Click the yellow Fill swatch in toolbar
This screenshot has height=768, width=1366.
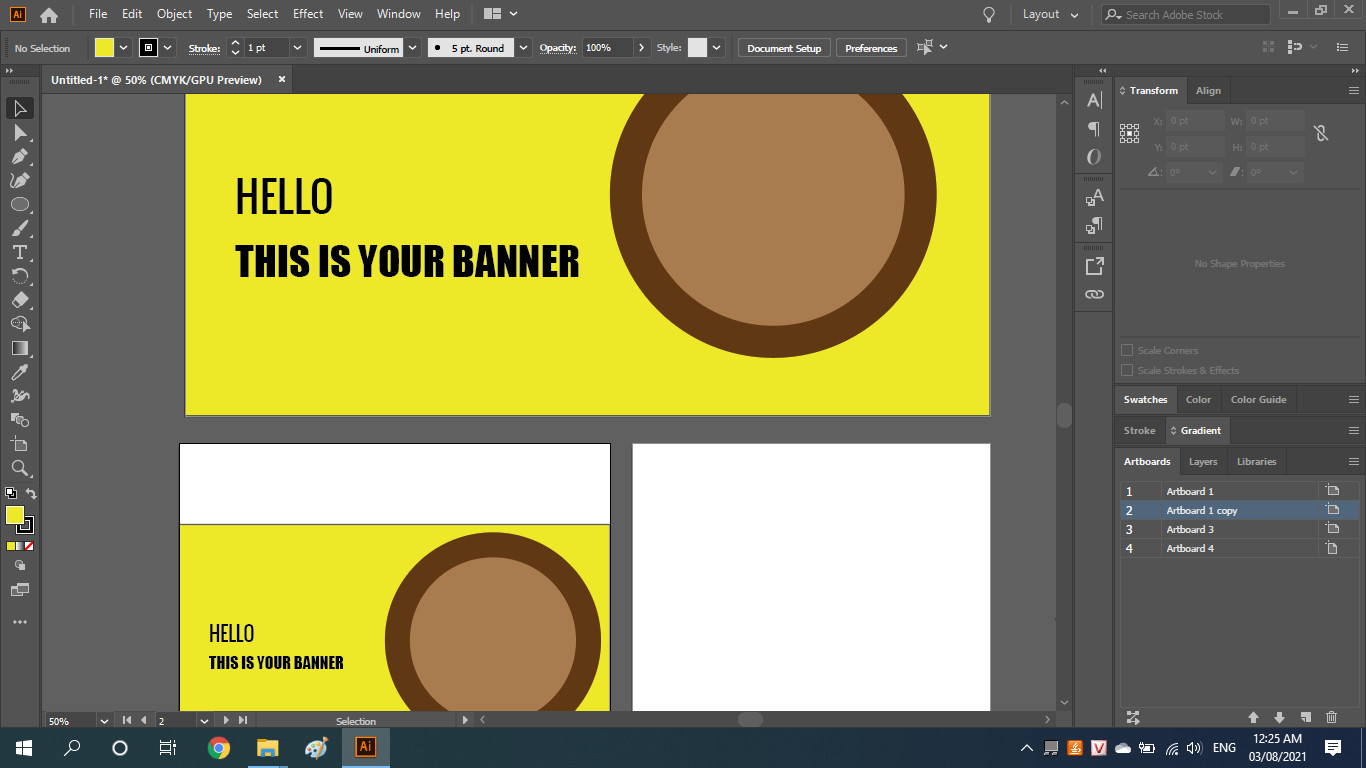[15, 515]
